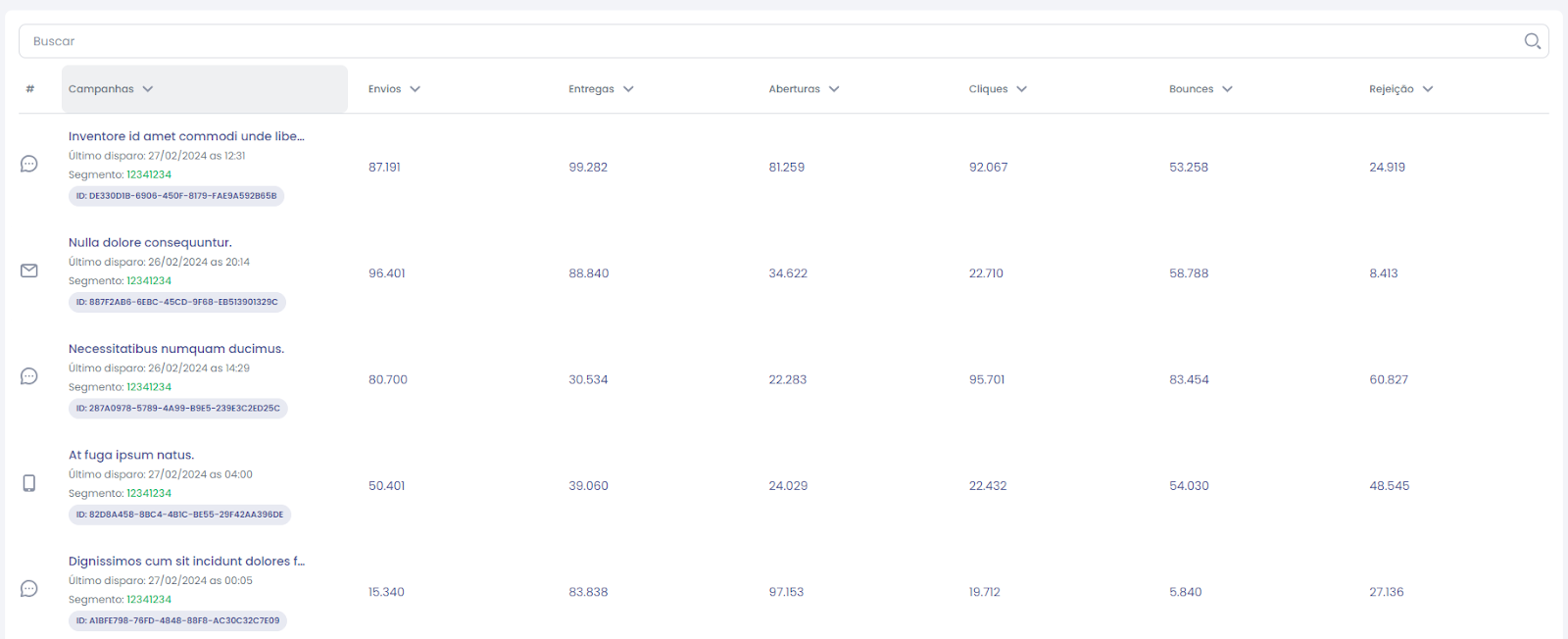
Task: Click Entregas value 83.838
Action: 588,593
